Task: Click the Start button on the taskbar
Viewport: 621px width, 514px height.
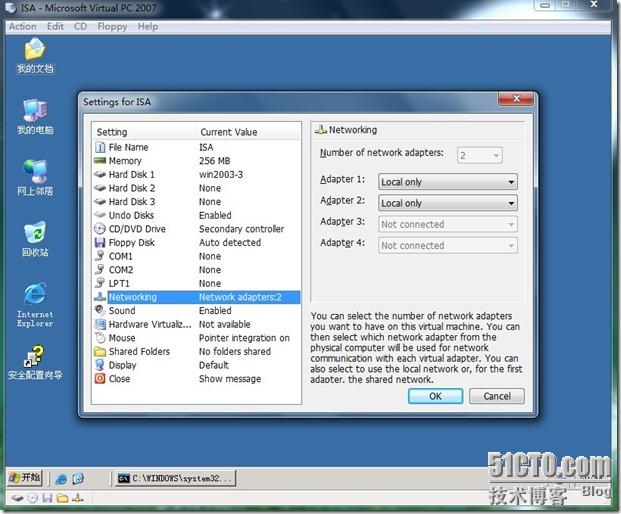Action: (x=25, y=478)
